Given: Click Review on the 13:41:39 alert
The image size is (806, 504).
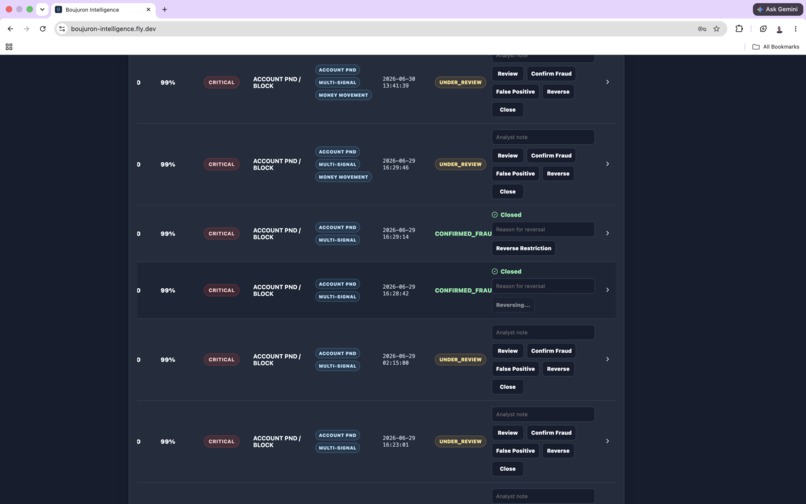Looking at the screenshot, I should [x=507, y=74].
